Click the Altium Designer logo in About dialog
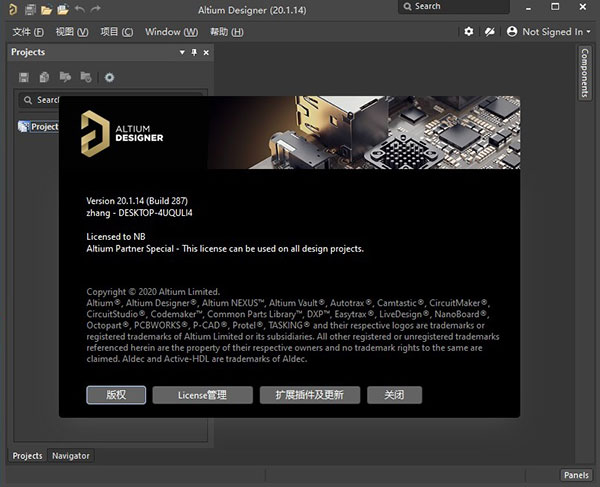This screenshot has width=600, height=487. click(122, 133)
